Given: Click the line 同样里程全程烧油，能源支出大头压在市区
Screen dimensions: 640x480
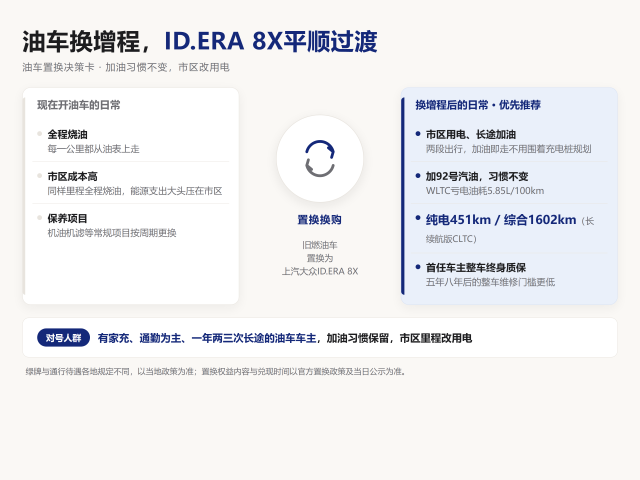Looking at the screenshot, I should coord(135,191).
